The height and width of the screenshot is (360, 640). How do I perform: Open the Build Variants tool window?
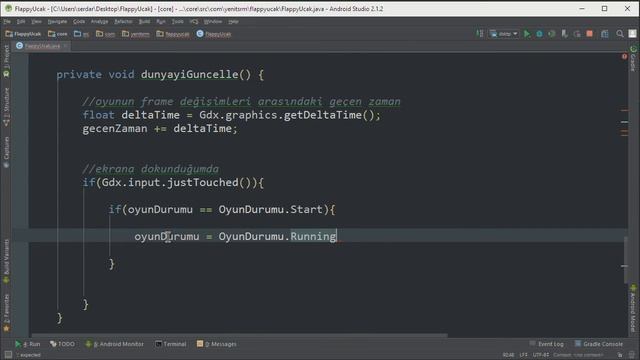[x=6, y=261]
